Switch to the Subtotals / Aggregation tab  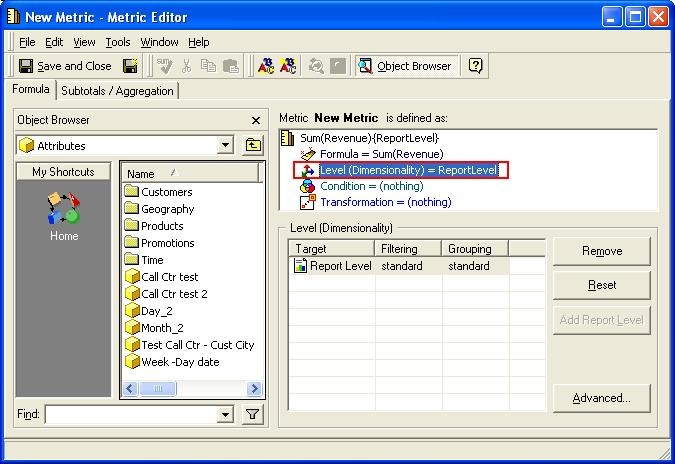click(118, 91)
